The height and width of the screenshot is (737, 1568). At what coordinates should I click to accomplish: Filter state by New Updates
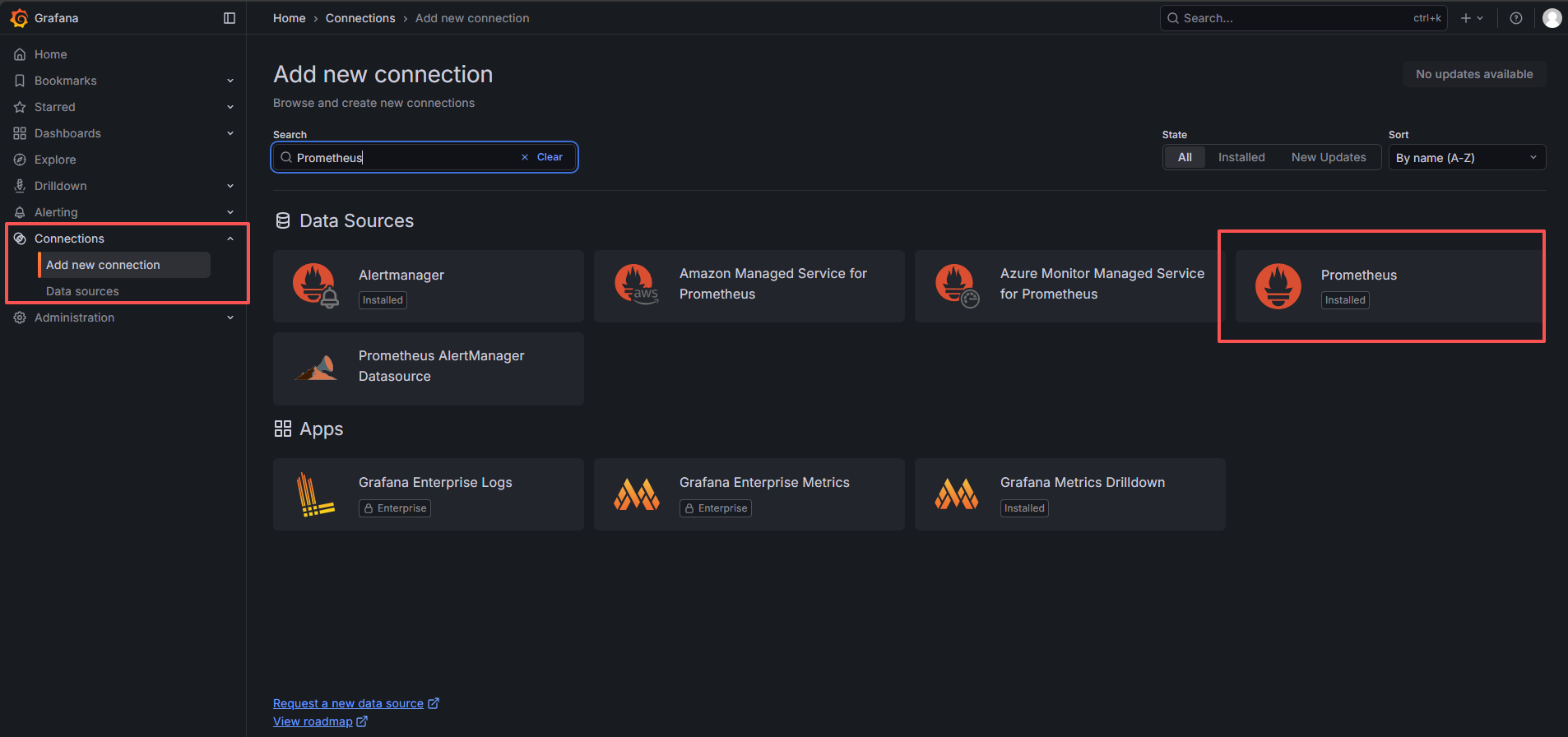coord(1328,157)
